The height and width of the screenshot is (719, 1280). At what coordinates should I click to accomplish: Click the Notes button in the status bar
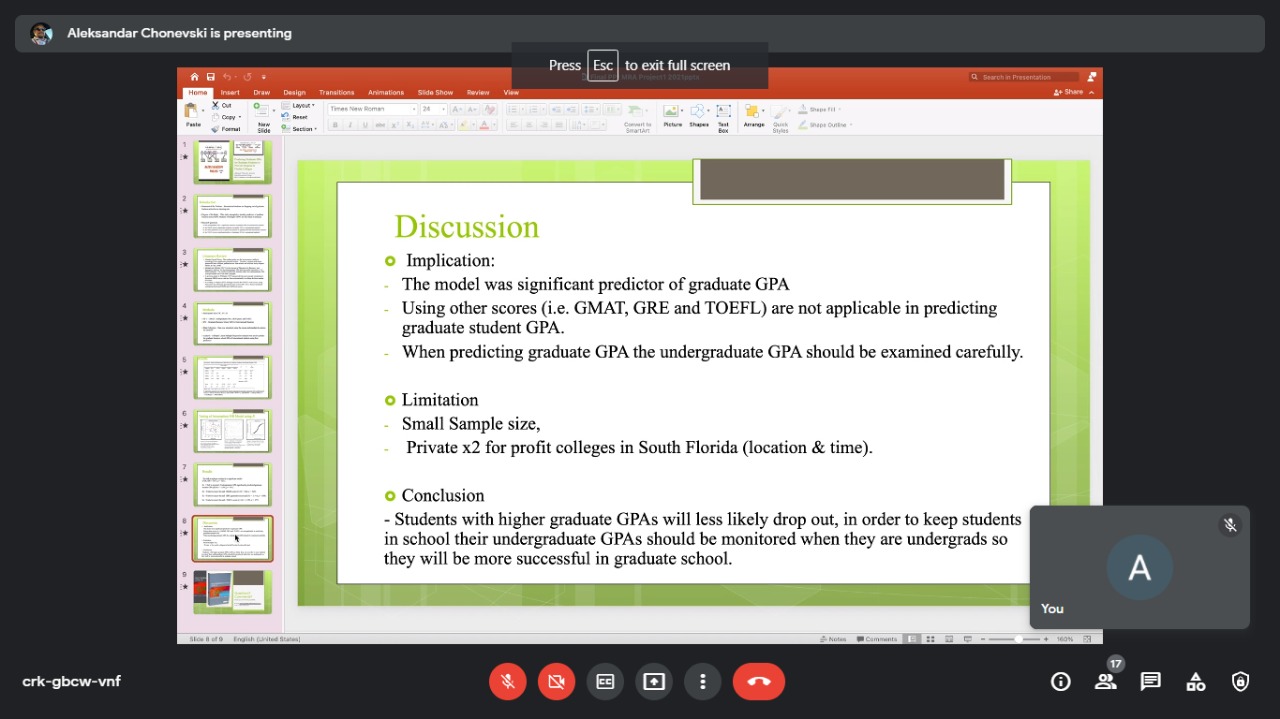pos(833,639)
